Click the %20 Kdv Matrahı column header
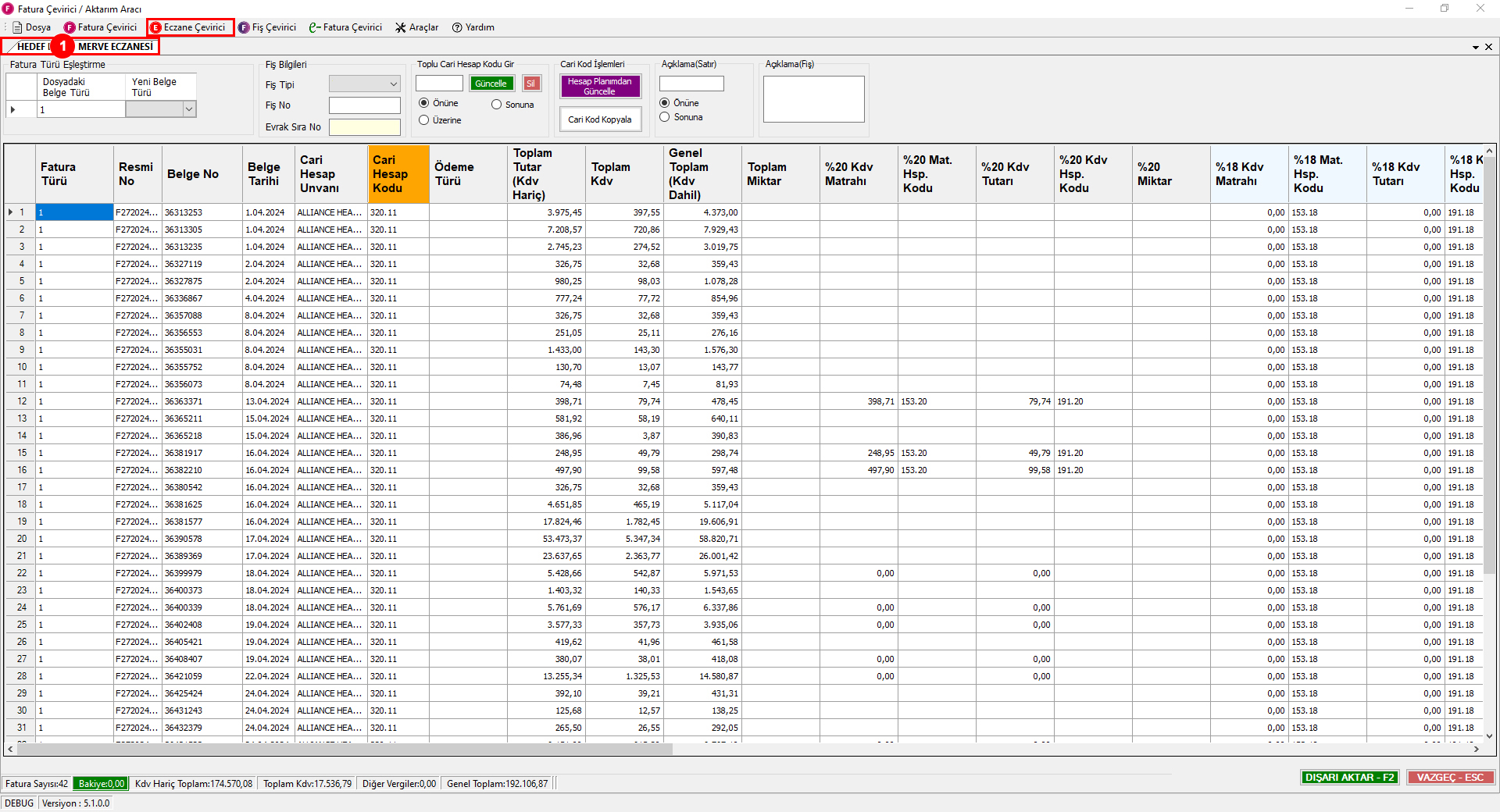 [x=859, y=174]
